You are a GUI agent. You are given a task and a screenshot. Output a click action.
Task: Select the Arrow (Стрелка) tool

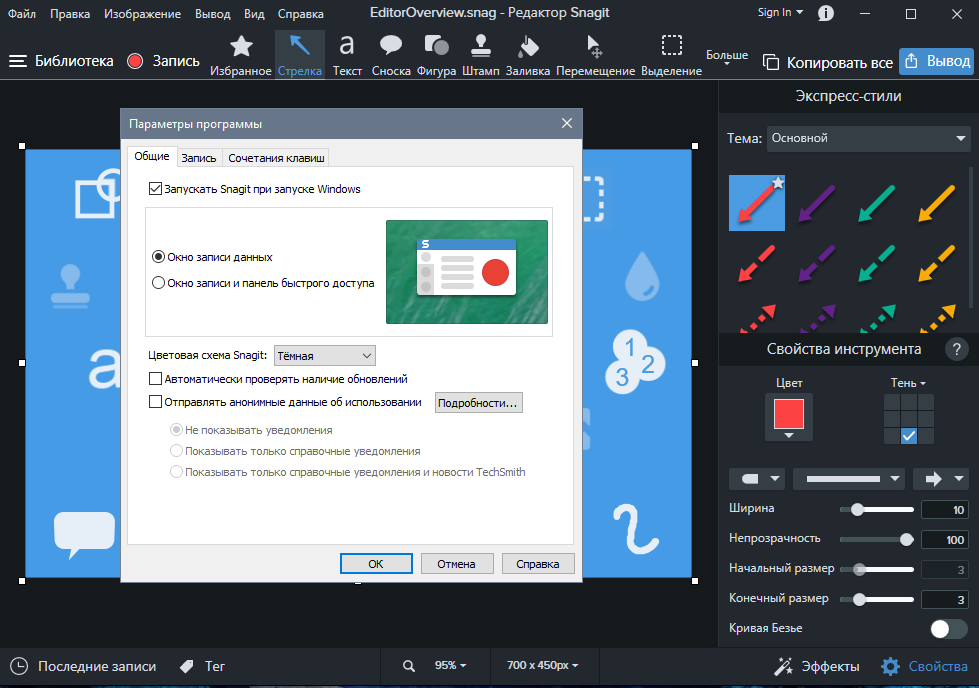point(300,55)
